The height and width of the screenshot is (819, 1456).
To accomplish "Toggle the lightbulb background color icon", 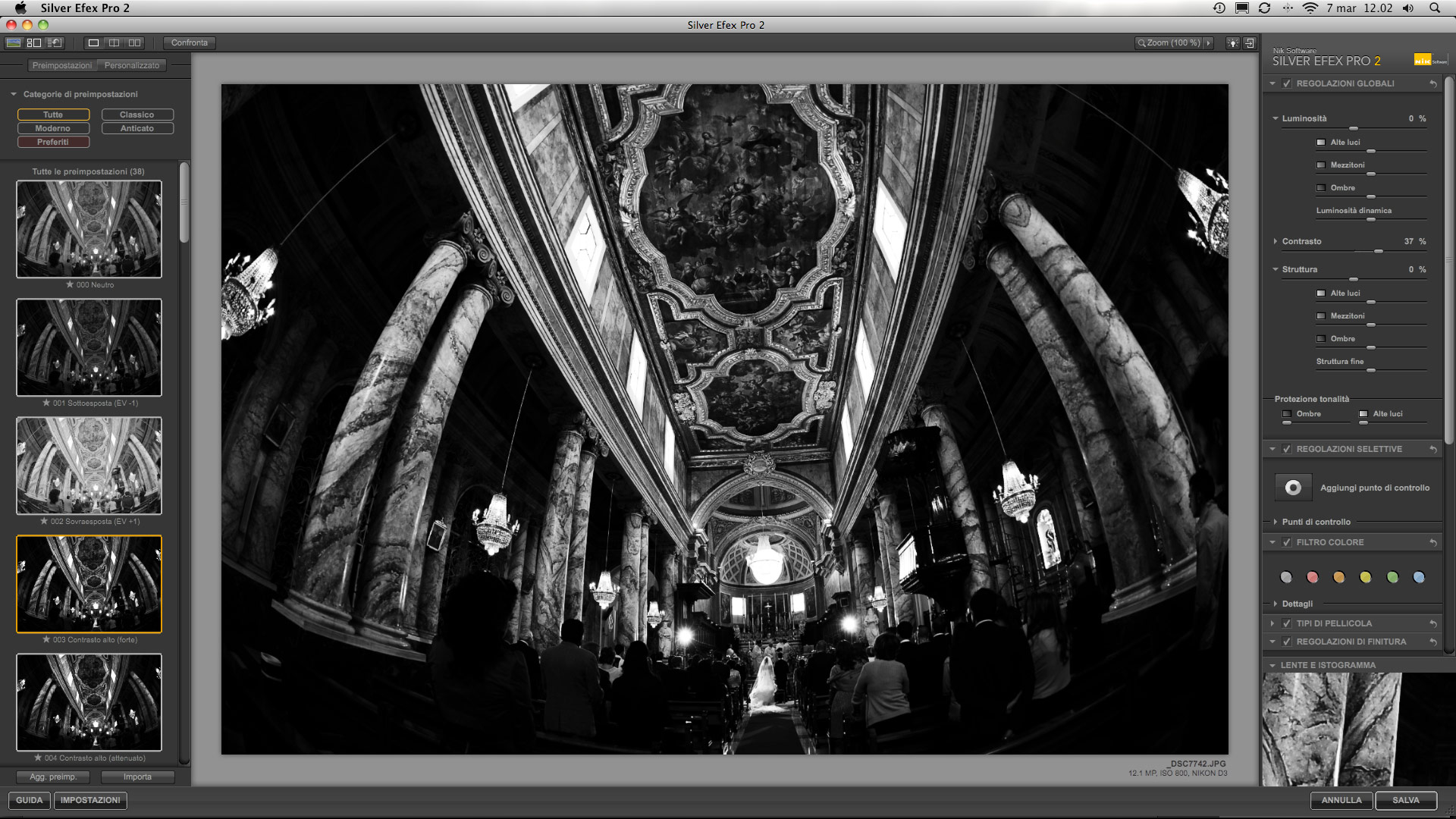I will [x=1233, y=43].
